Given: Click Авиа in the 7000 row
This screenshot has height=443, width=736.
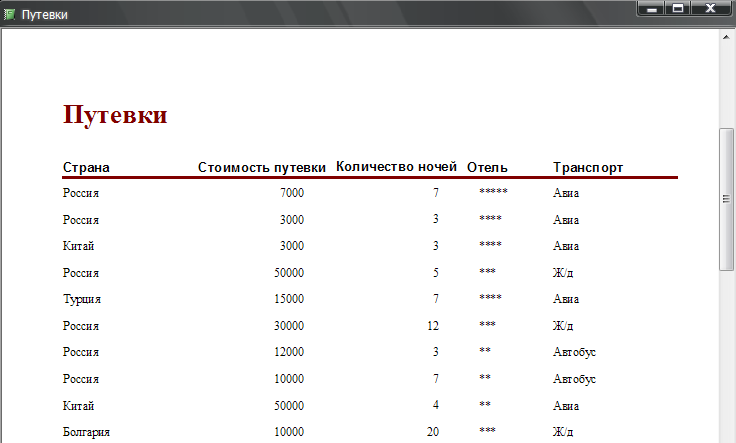Looking at the screenshot, I should [566, 193].
